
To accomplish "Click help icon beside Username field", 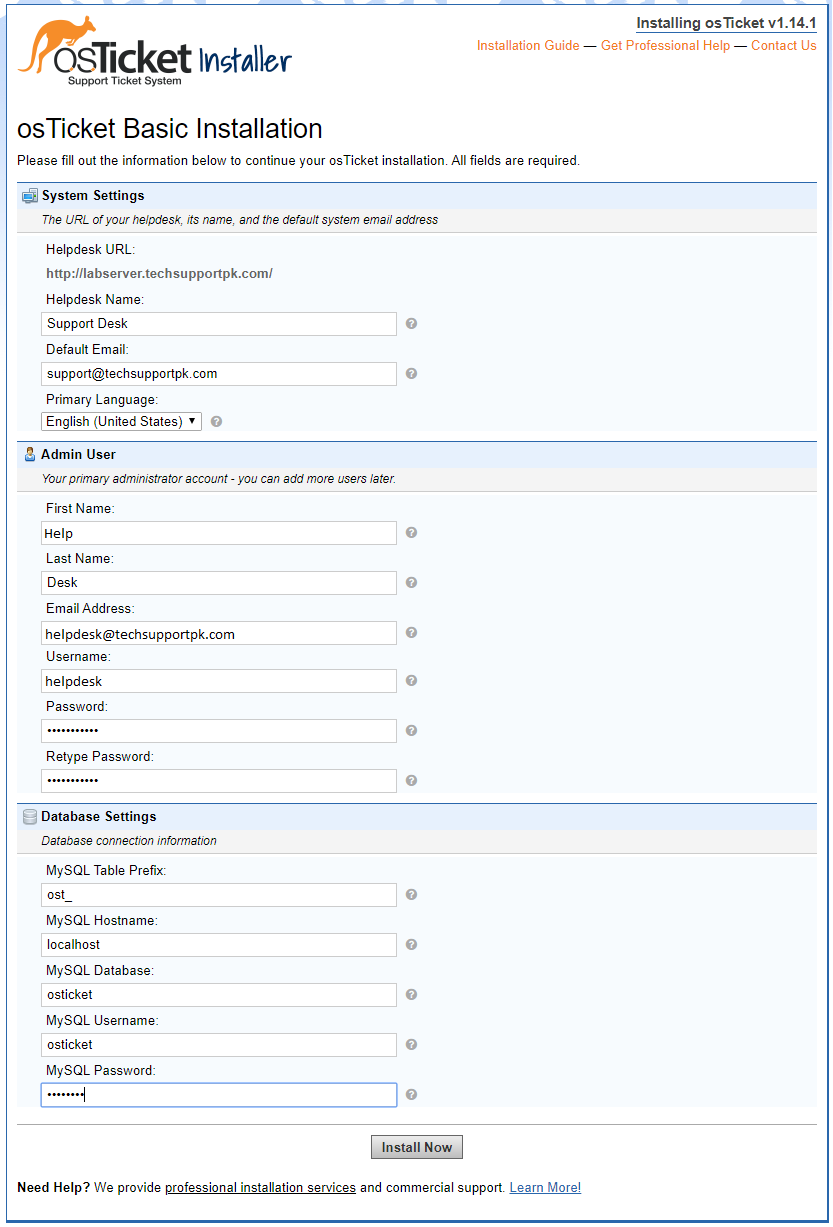I will (411, 681).
